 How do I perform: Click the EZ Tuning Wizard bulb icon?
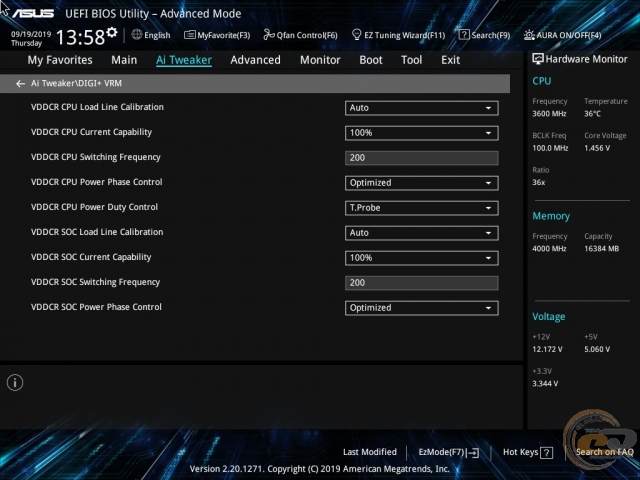point(356,35)
